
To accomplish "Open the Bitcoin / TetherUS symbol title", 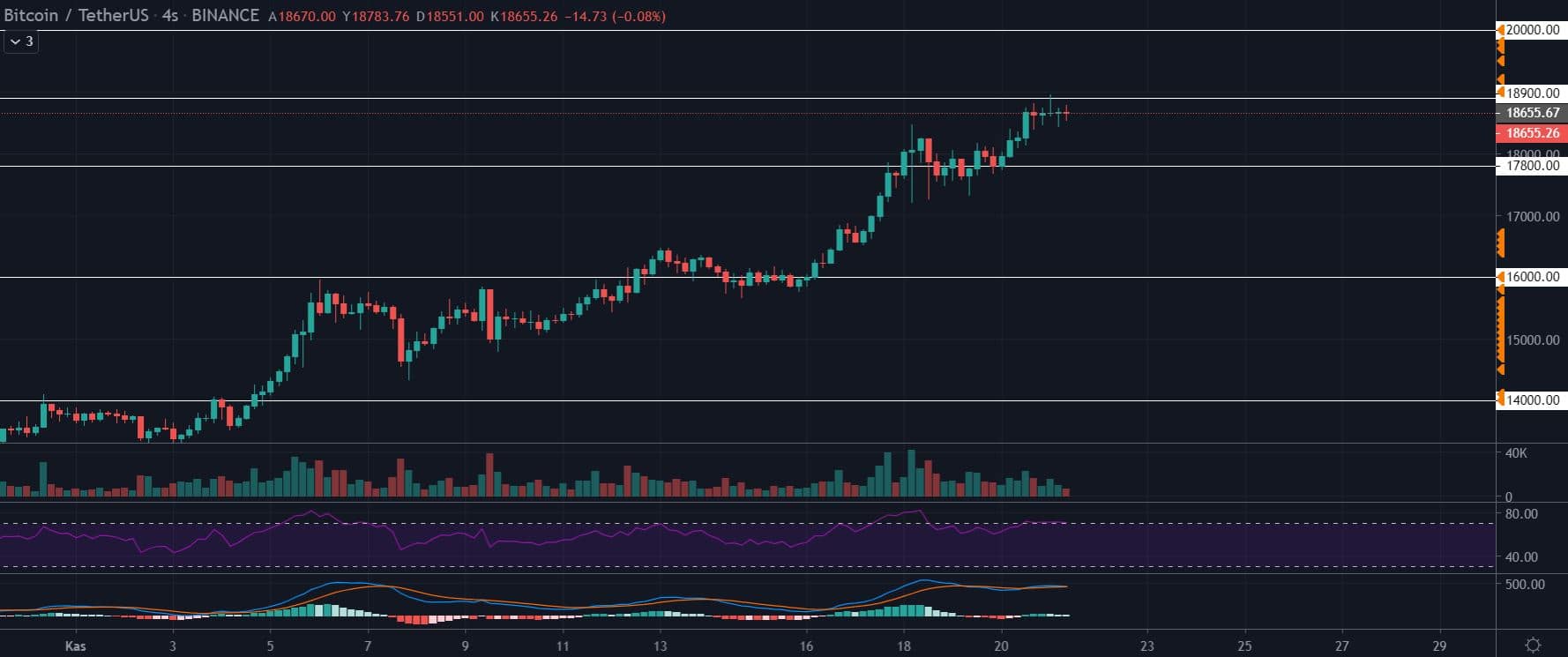I will [75, 16].
